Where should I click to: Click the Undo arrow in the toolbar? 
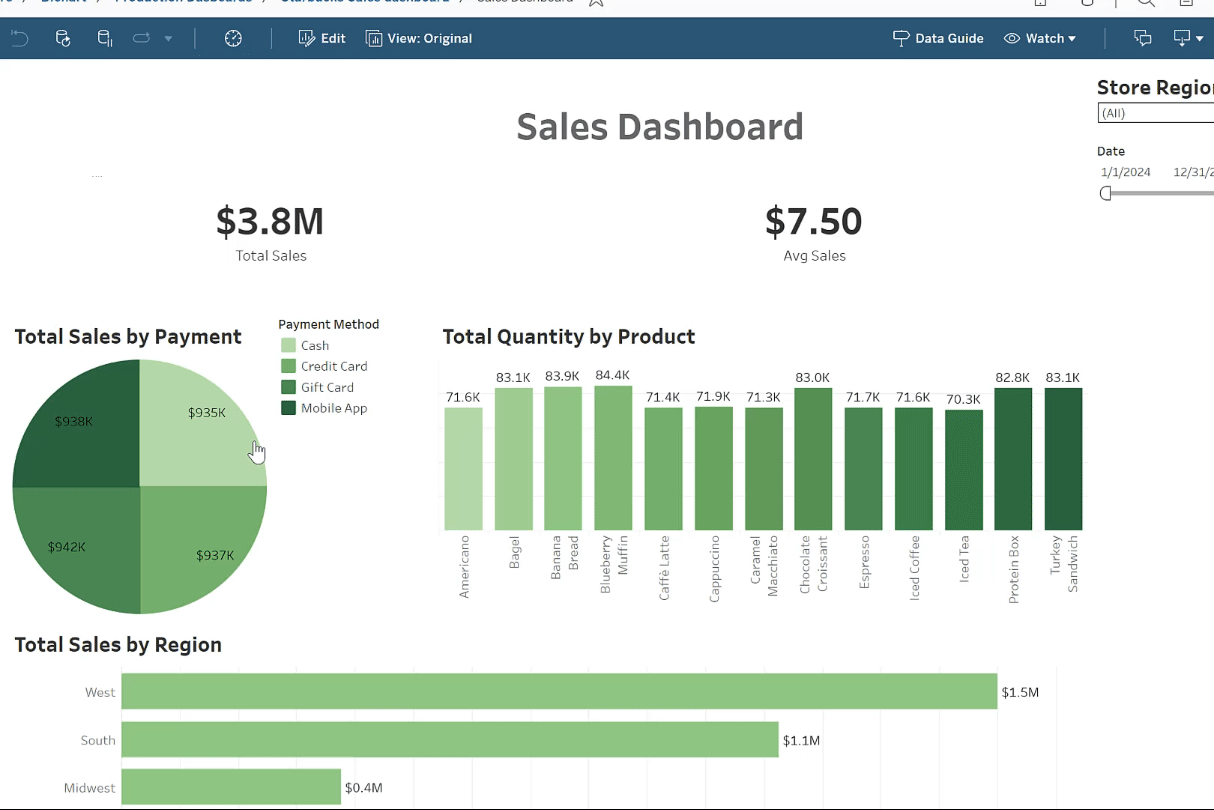pos(20,38)
